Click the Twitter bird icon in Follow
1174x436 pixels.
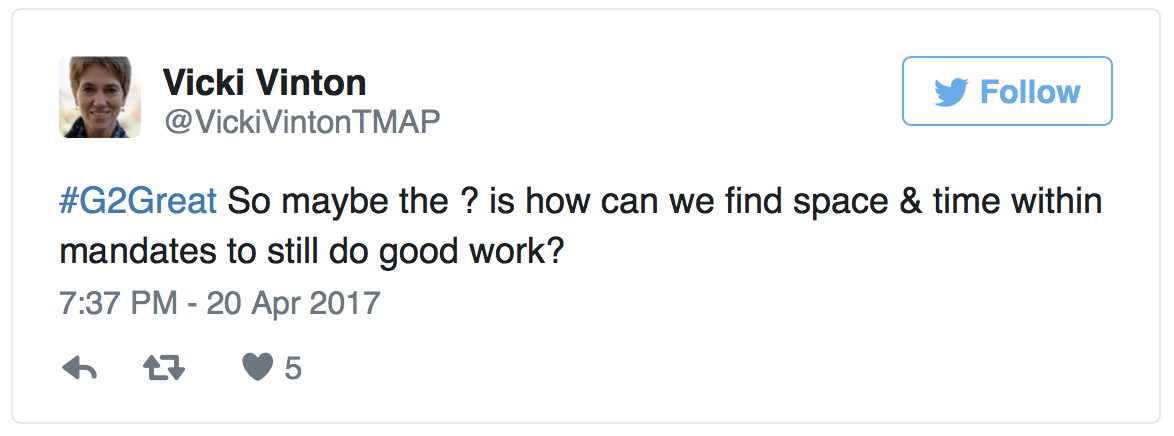coord(952,92)
